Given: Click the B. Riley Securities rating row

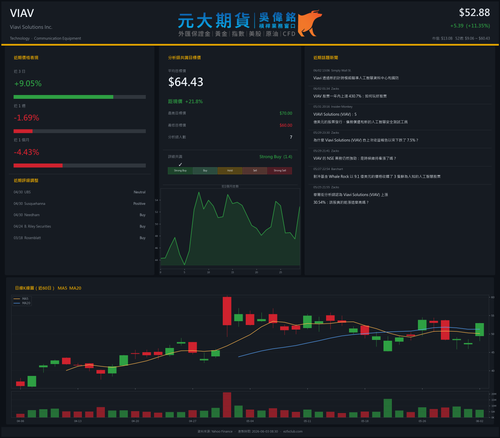Looking at the screenshot, I should click(79, 226).
